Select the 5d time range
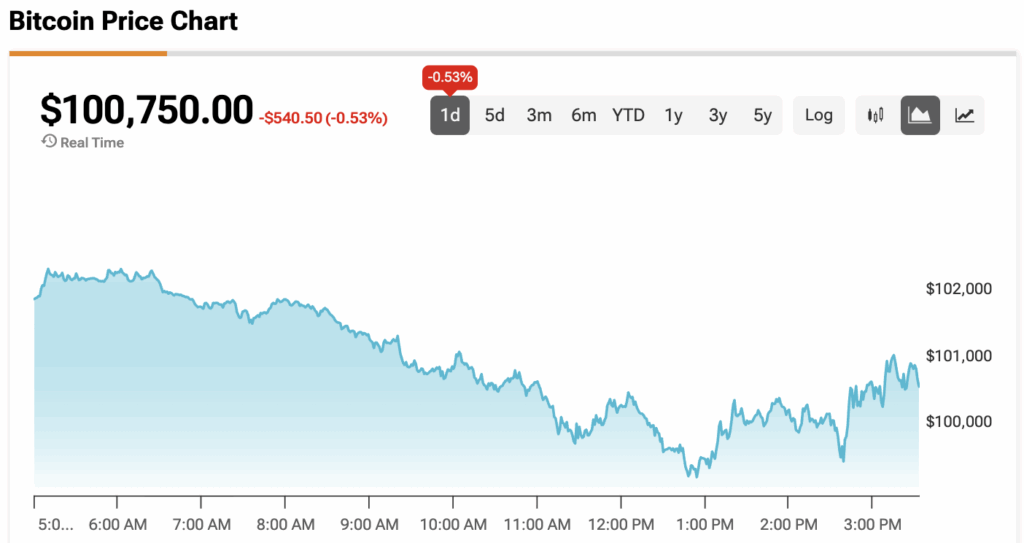 coord(495,115)
